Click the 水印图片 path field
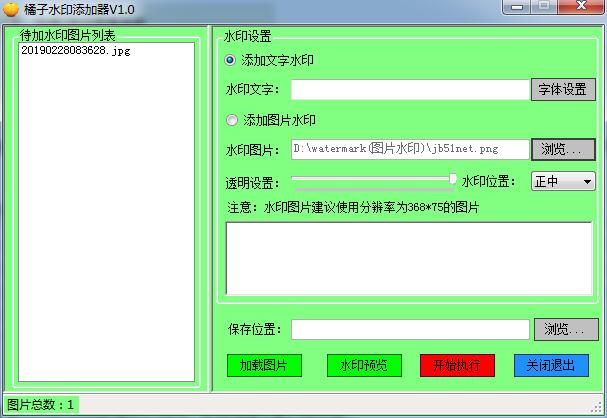607x418 pixels. pos(410,149)
